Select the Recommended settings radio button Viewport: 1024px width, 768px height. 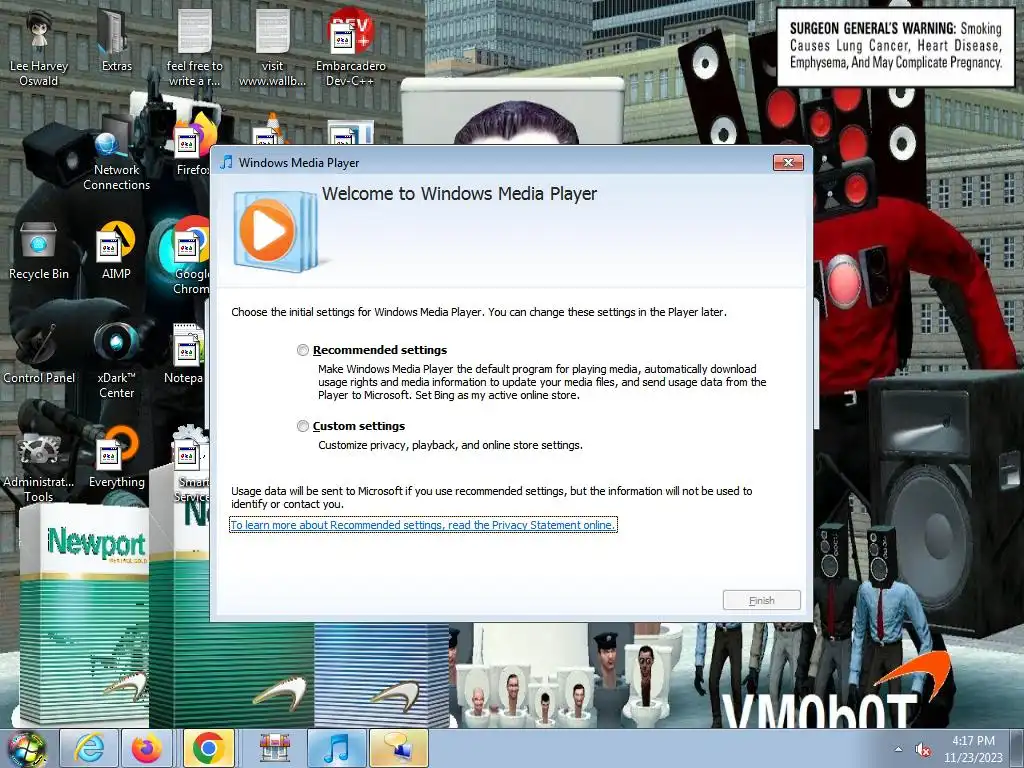click(302, 350)
